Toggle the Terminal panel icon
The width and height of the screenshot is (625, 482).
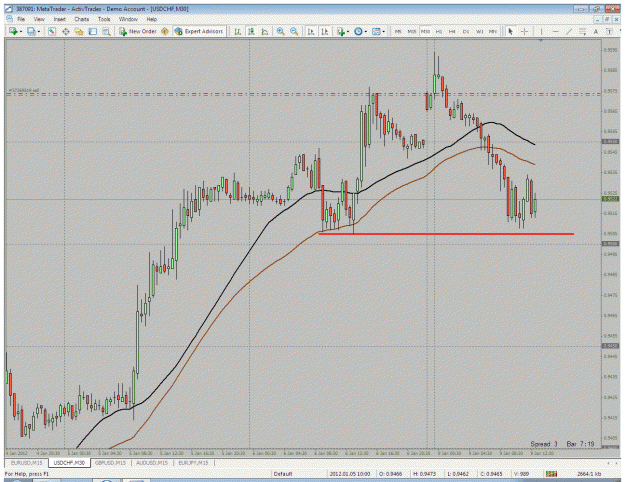click(92, 31)
